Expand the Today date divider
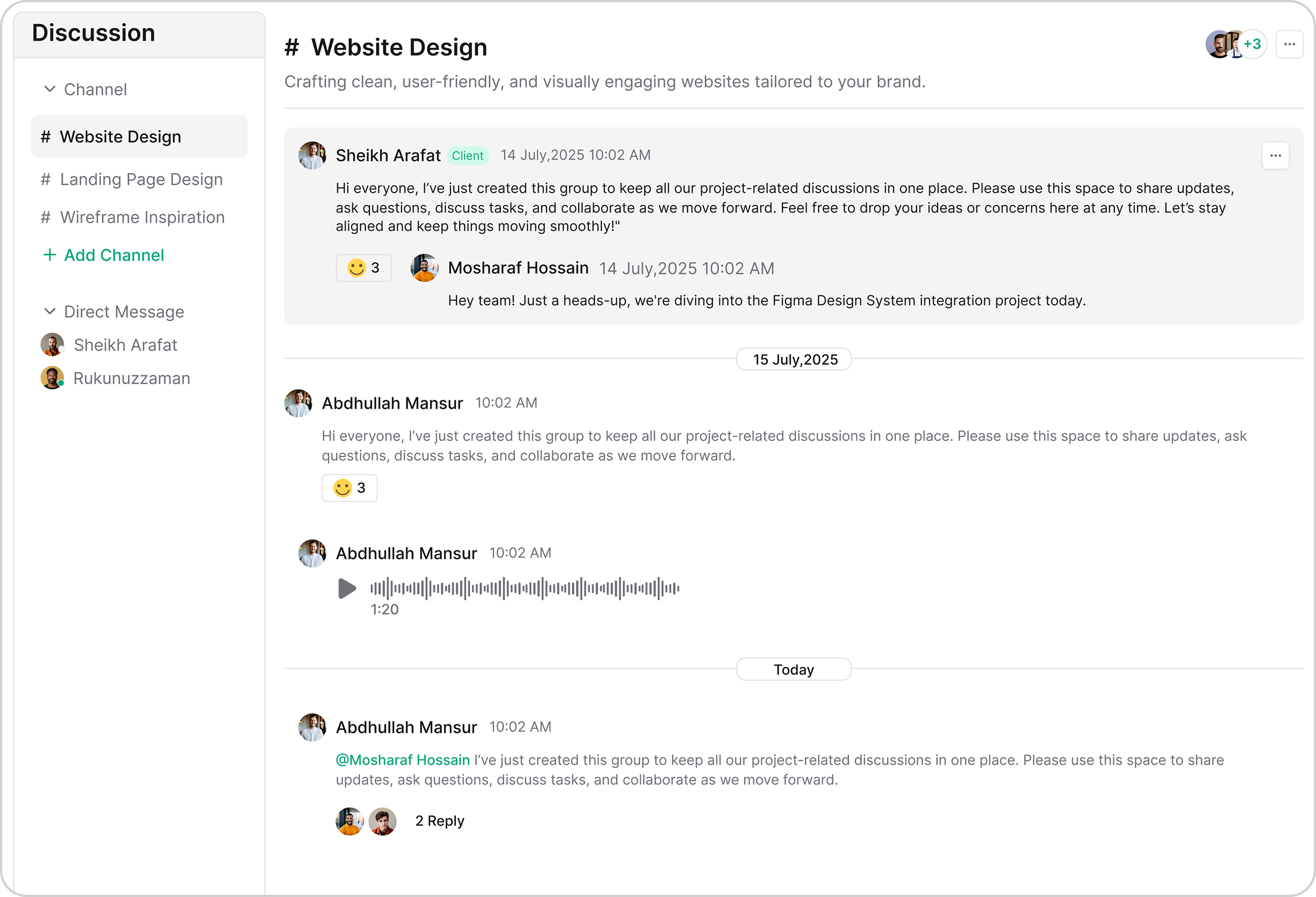Viewport: 1316px width, 897px height. 793,669
